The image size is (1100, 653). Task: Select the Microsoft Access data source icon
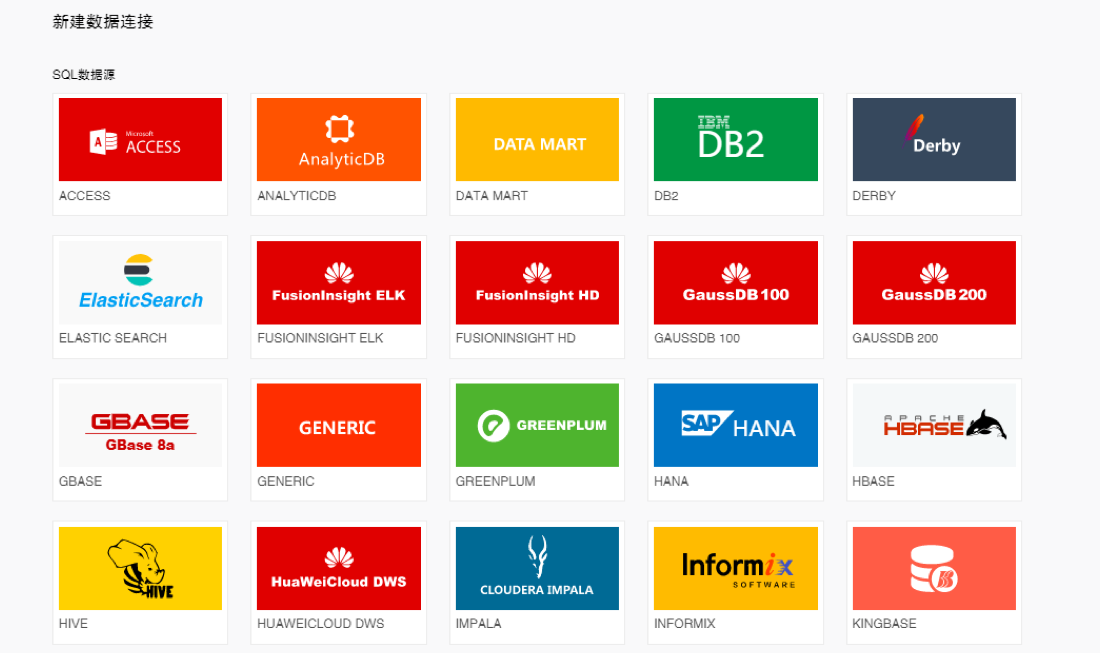coord(140,140)
